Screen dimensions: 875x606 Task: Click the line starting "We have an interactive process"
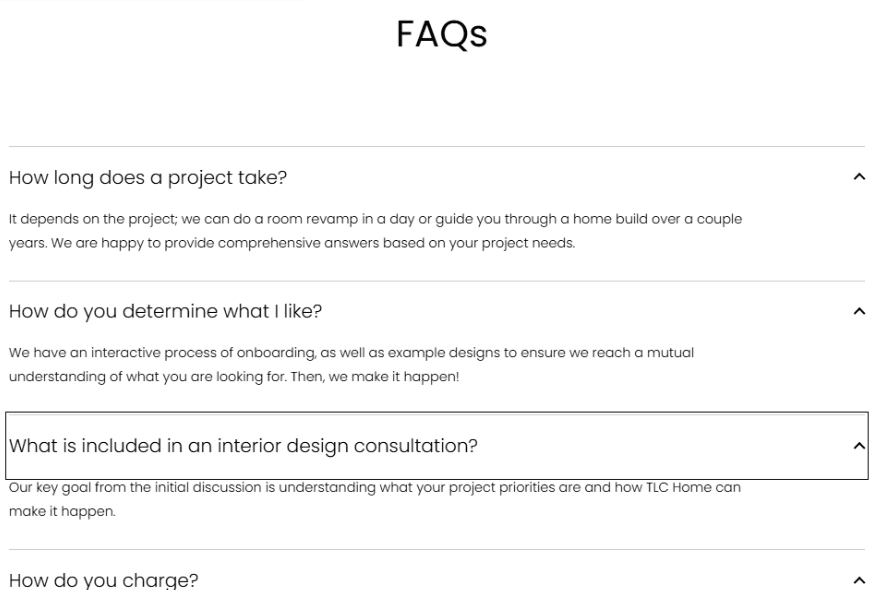[351, 353]
